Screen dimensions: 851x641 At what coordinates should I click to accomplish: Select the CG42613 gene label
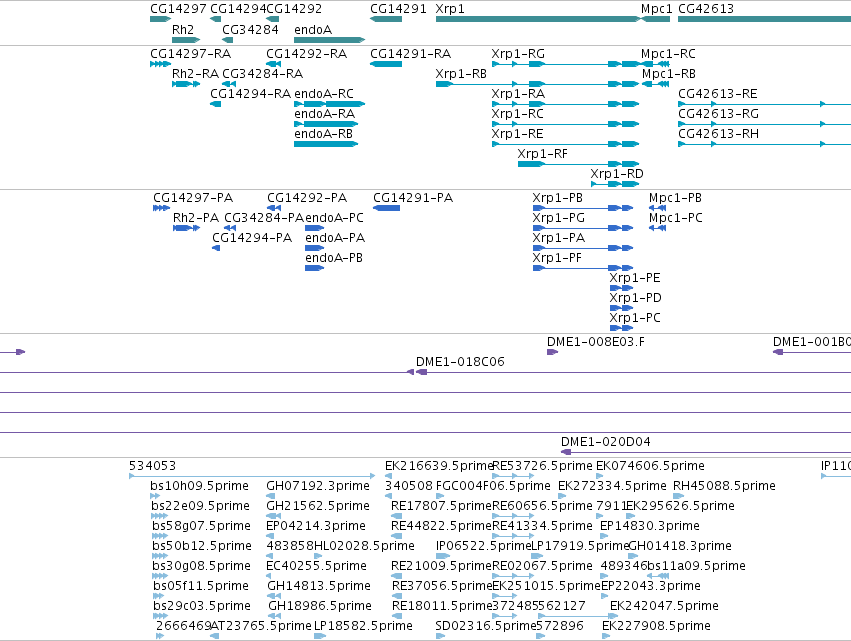[x=706, y=9]
